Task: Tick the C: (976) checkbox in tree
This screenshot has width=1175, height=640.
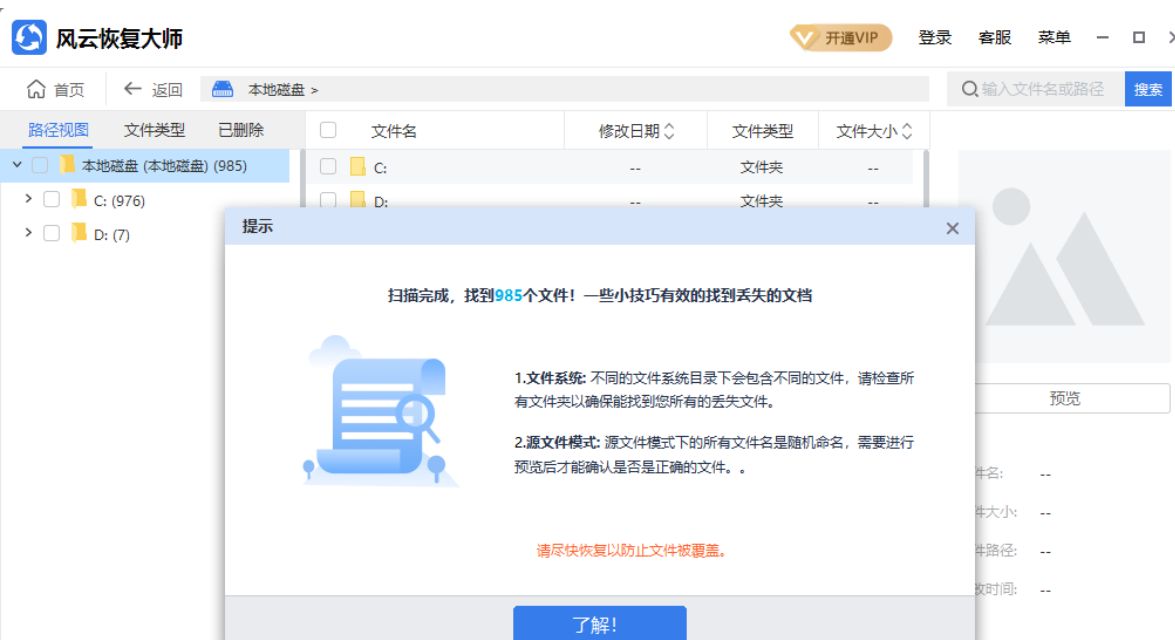Action: pyautogui.click(x=52, y=200)
